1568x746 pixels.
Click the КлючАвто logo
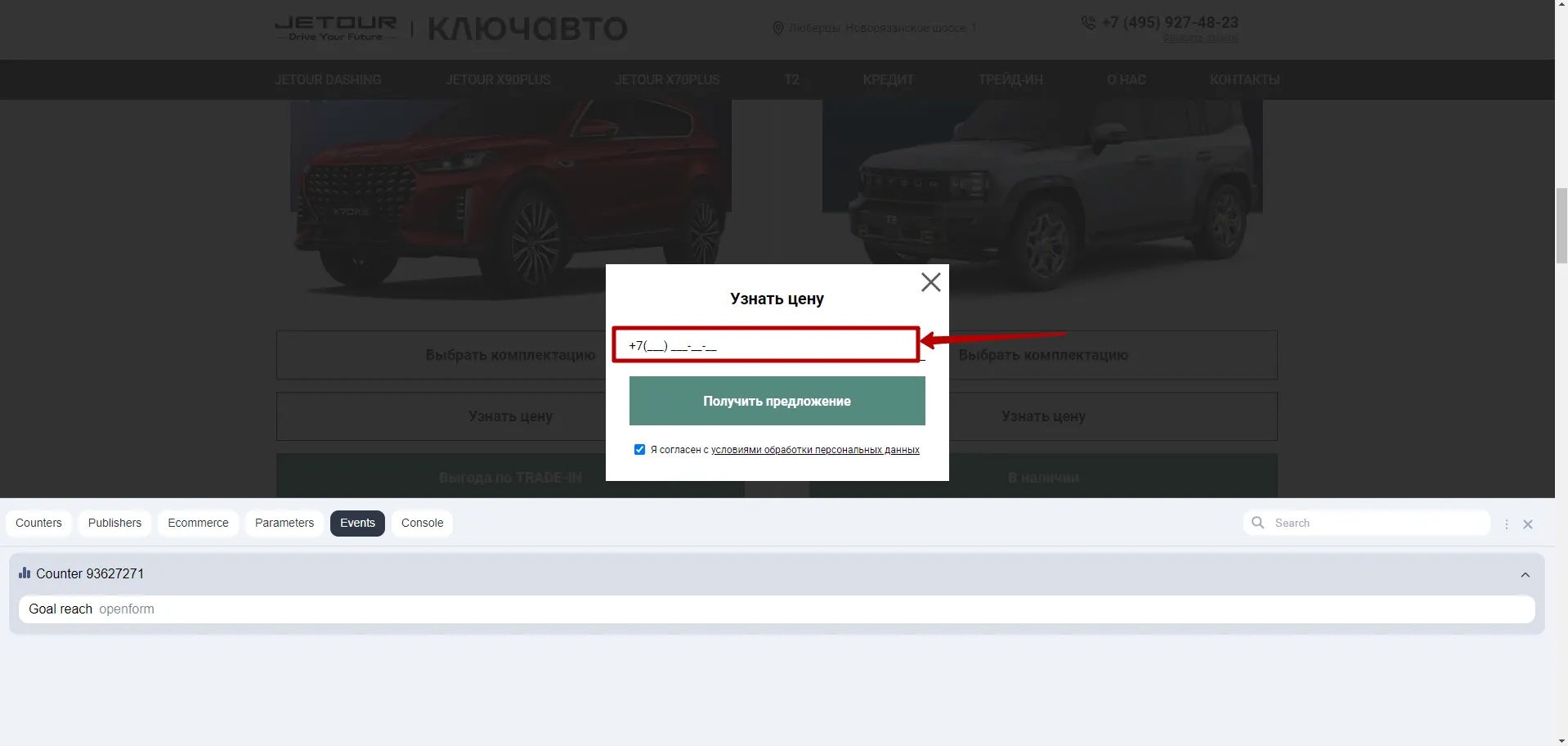[527, 29]
